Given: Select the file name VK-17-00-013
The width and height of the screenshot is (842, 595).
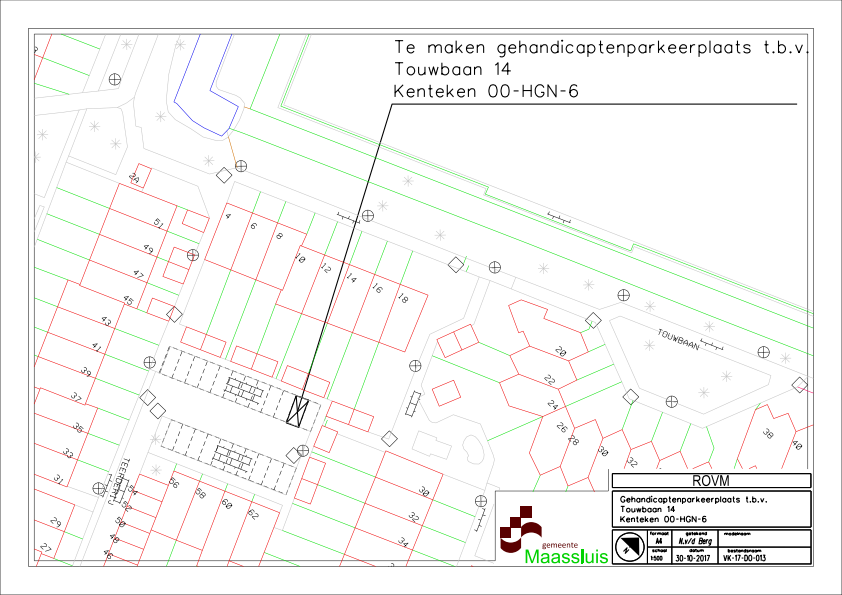Looking at the screenshot, I should [749, 559].
